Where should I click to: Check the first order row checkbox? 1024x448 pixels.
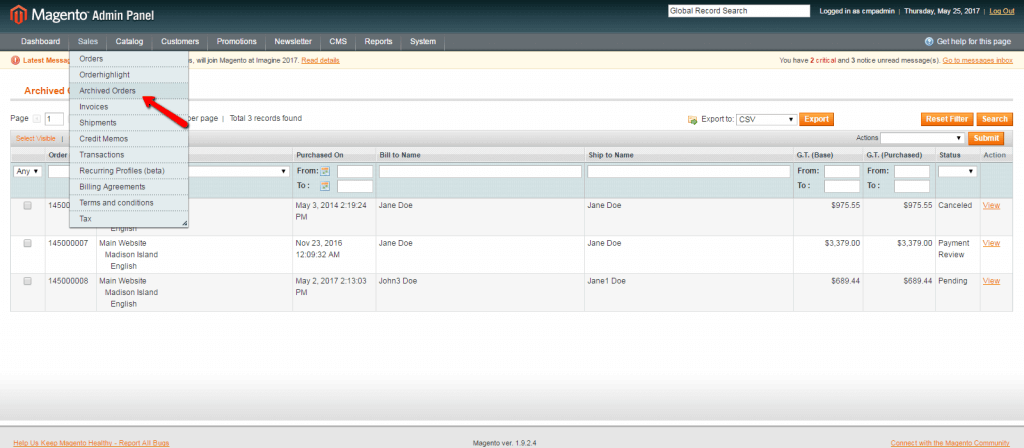pyautogui.click(x=28, y=205)
